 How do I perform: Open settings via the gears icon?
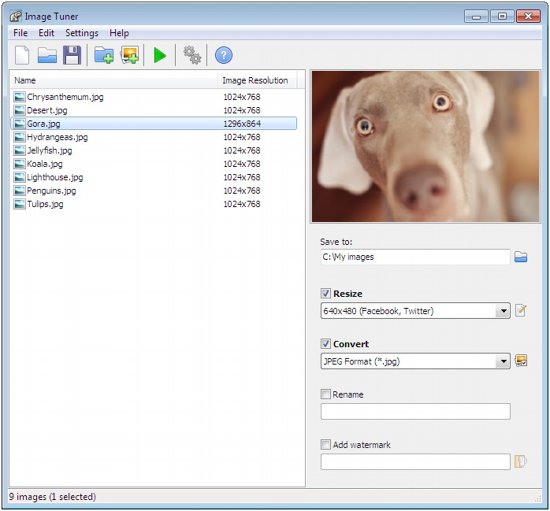click(x=192, y=55)
